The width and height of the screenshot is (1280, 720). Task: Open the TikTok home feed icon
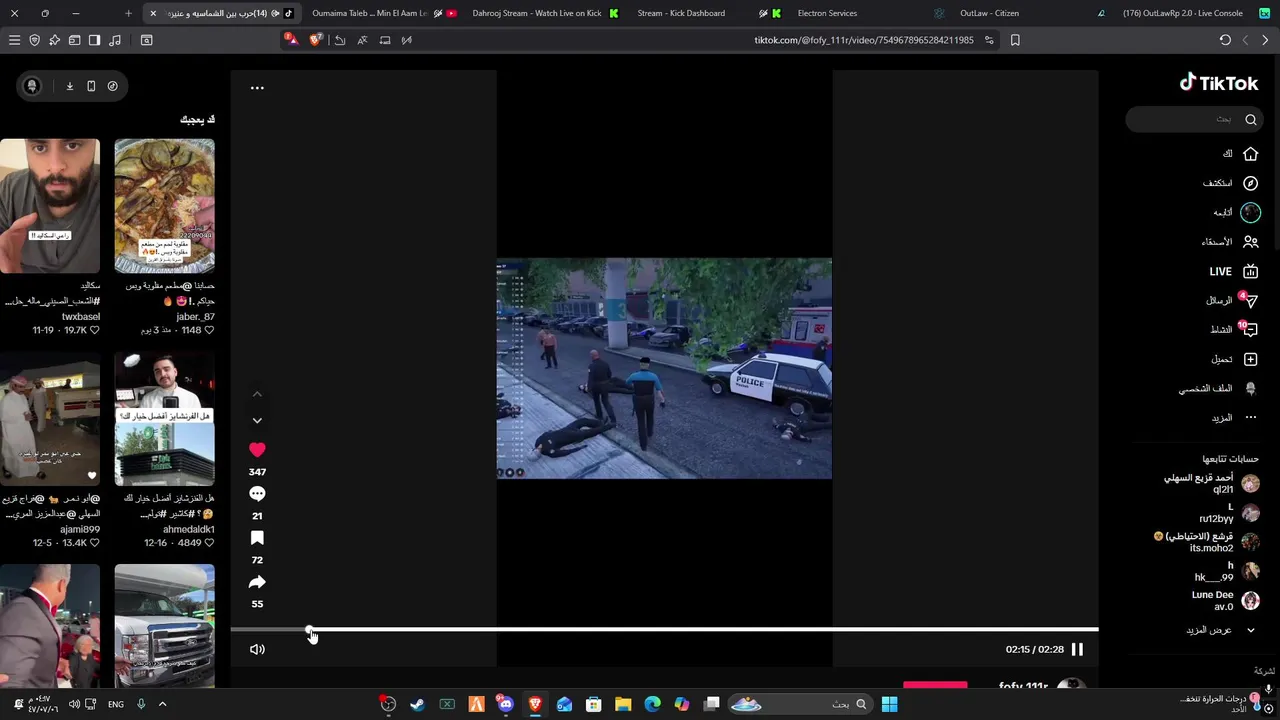pos(1250,154)
